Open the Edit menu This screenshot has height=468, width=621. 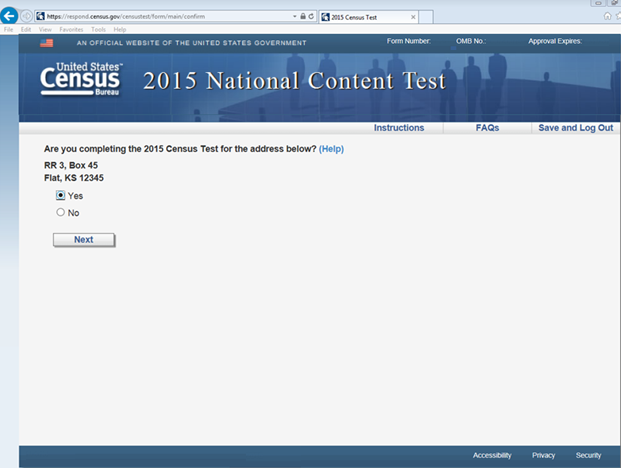26,29
